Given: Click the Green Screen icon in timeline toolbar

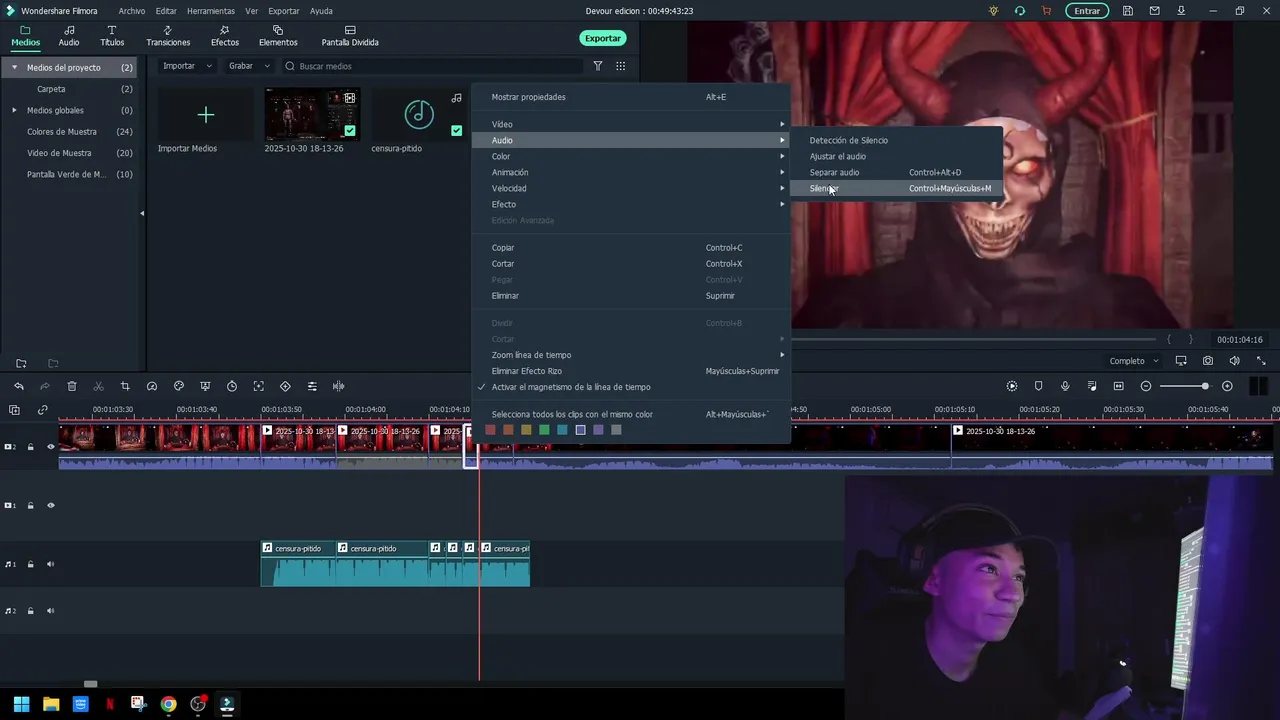Looking at the screenshot, I should click(205, 386).
